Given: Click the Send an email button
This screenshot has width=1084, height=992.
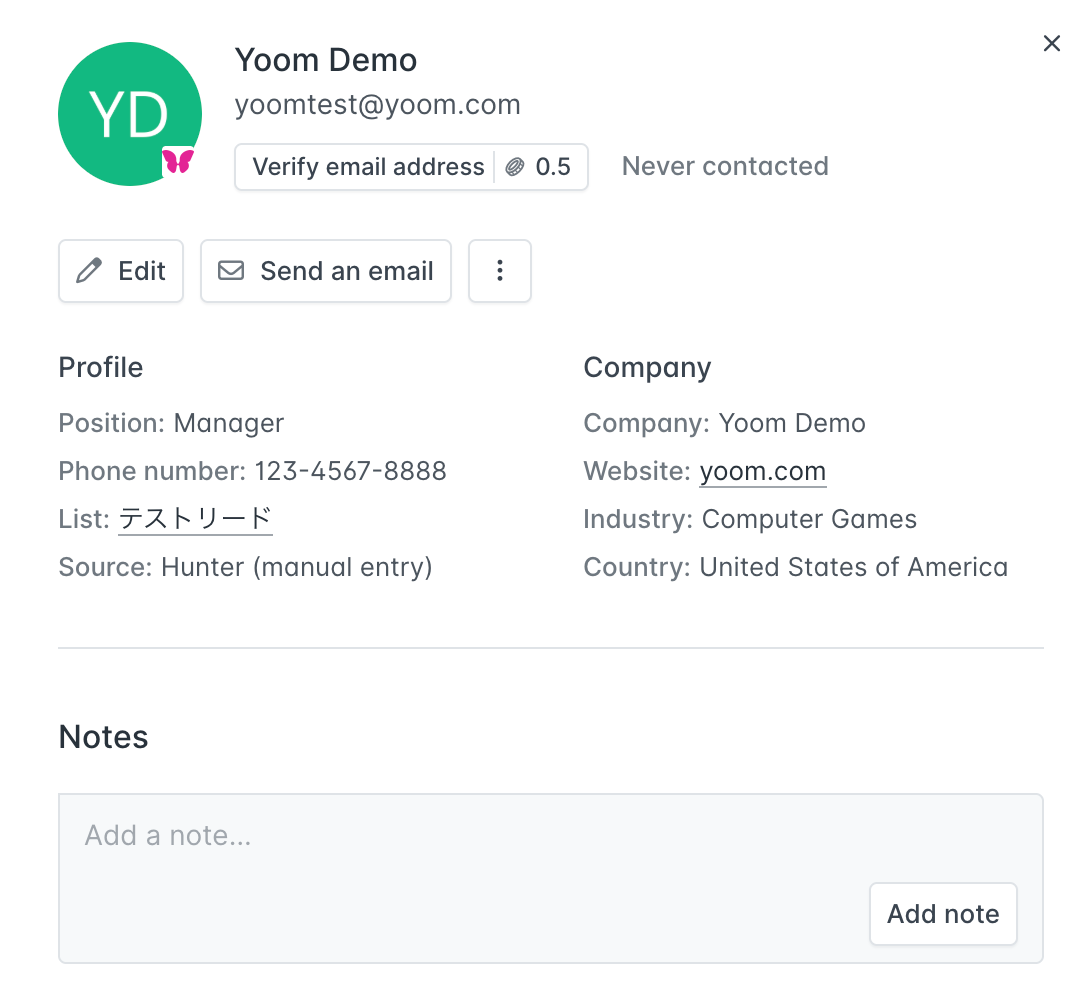Looking at the screenshot, I should point(326,271).
